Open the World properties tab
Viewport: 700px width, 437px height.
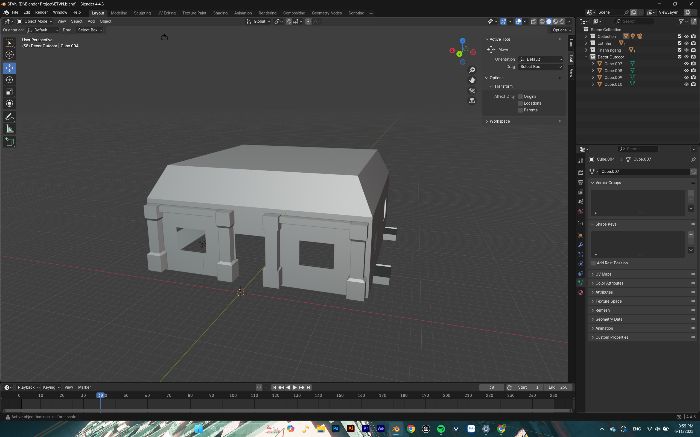coord(580,212)
